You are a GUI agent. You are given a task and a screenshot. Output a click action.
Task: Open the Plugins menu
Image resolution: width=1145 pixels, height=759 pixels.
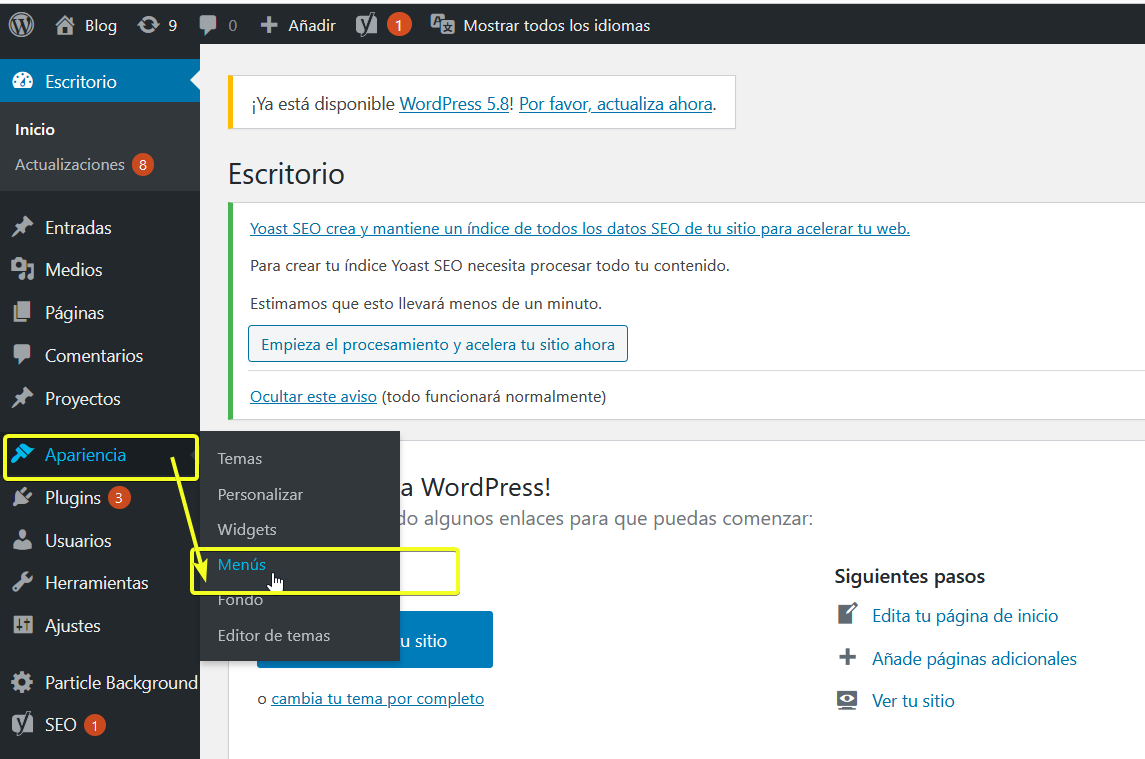(x=73, y=497)
